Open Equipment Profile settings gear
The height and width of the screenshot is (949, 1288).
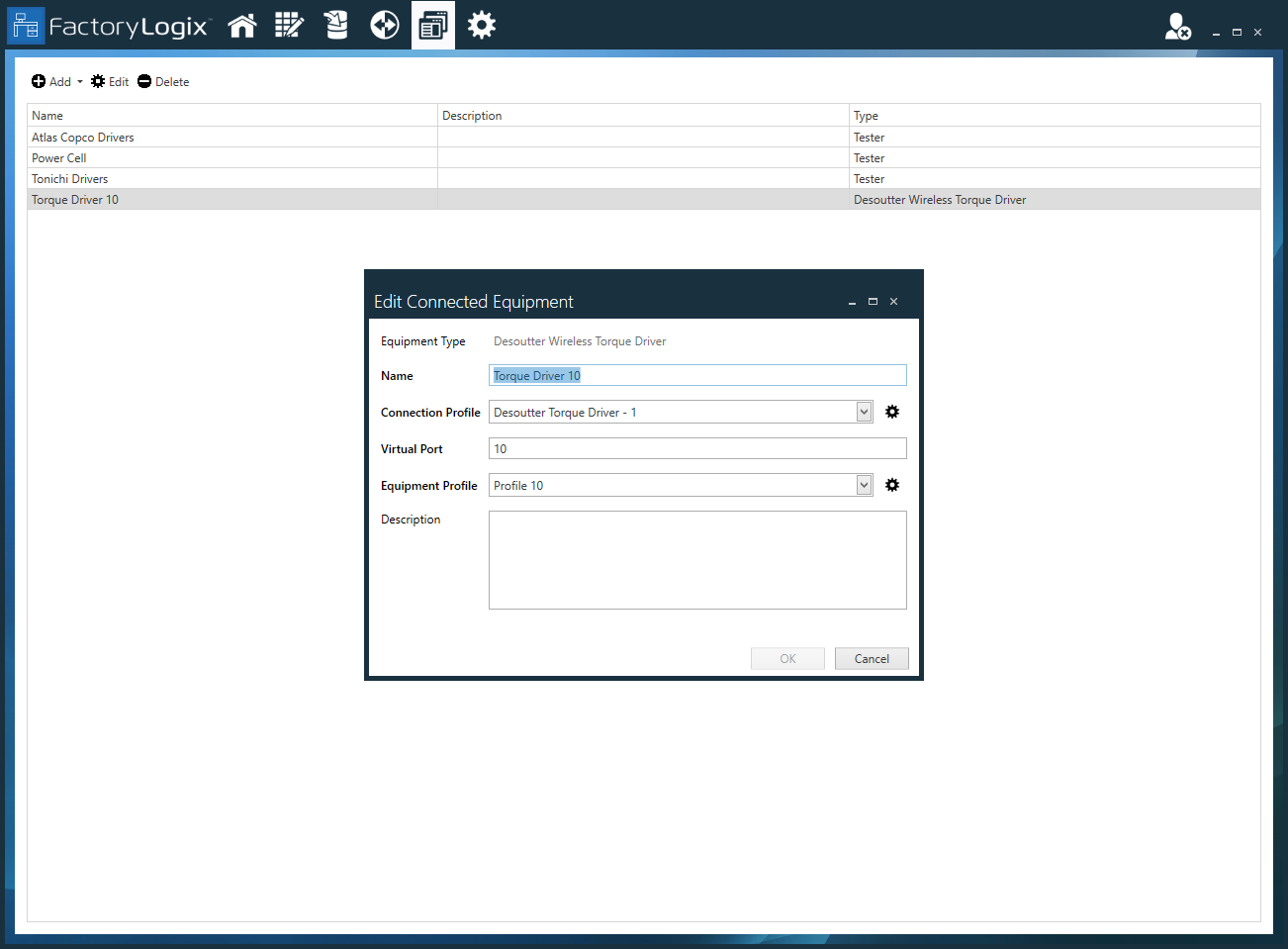click(892, 485)
